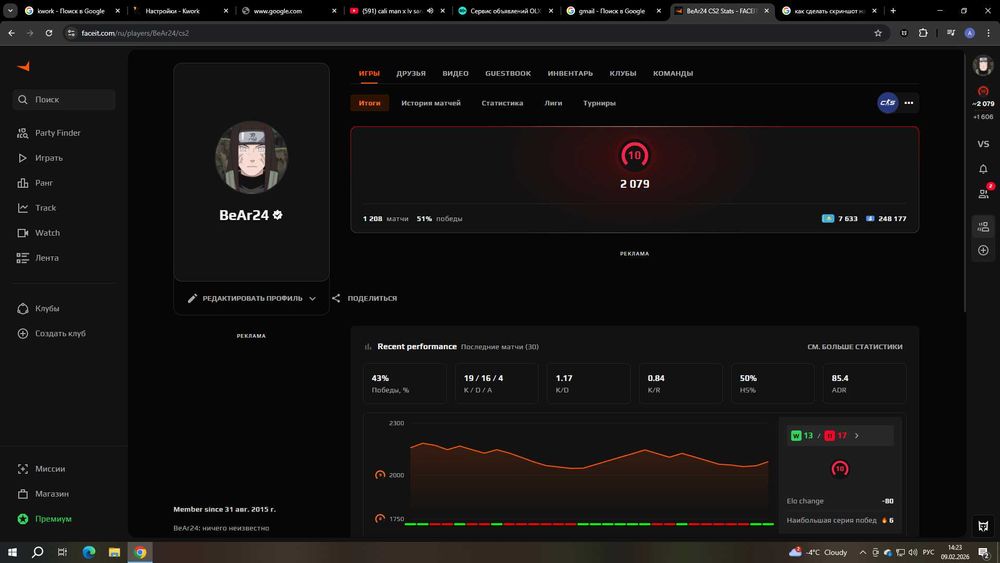The height and width of the screenshot is (563, 1000).
Task: Open Microsoft Edge from taskbar
Action: (89, 552)
